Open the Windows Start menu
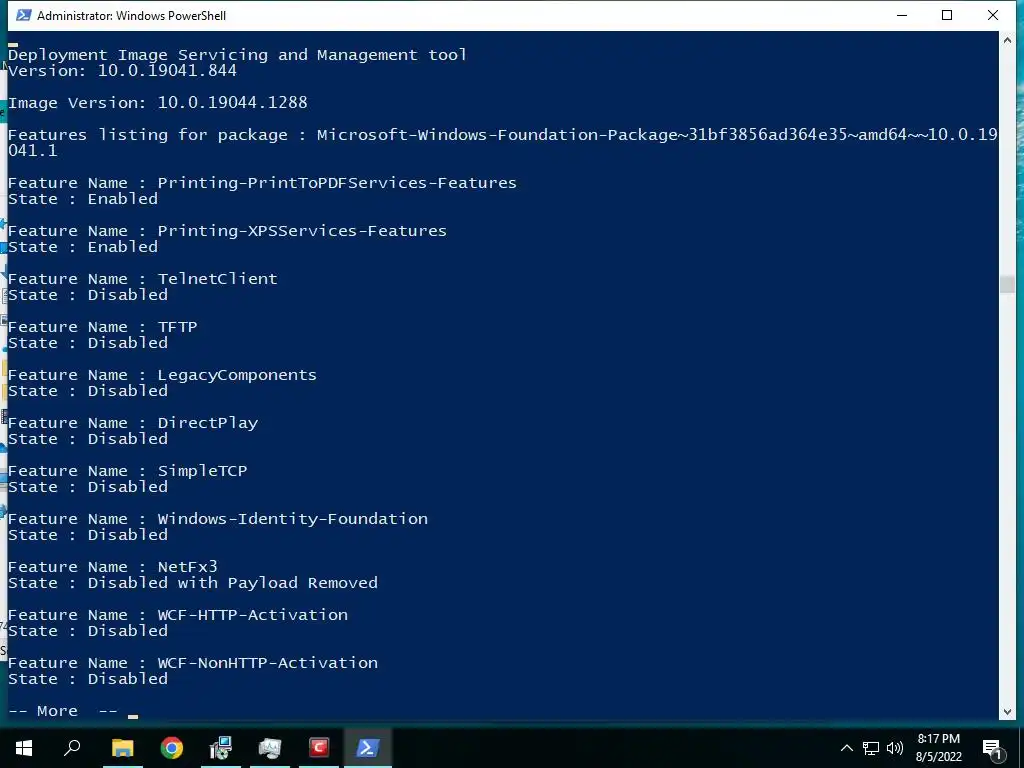Screen dimensions: 1024x768 click(x=24, y=748)
